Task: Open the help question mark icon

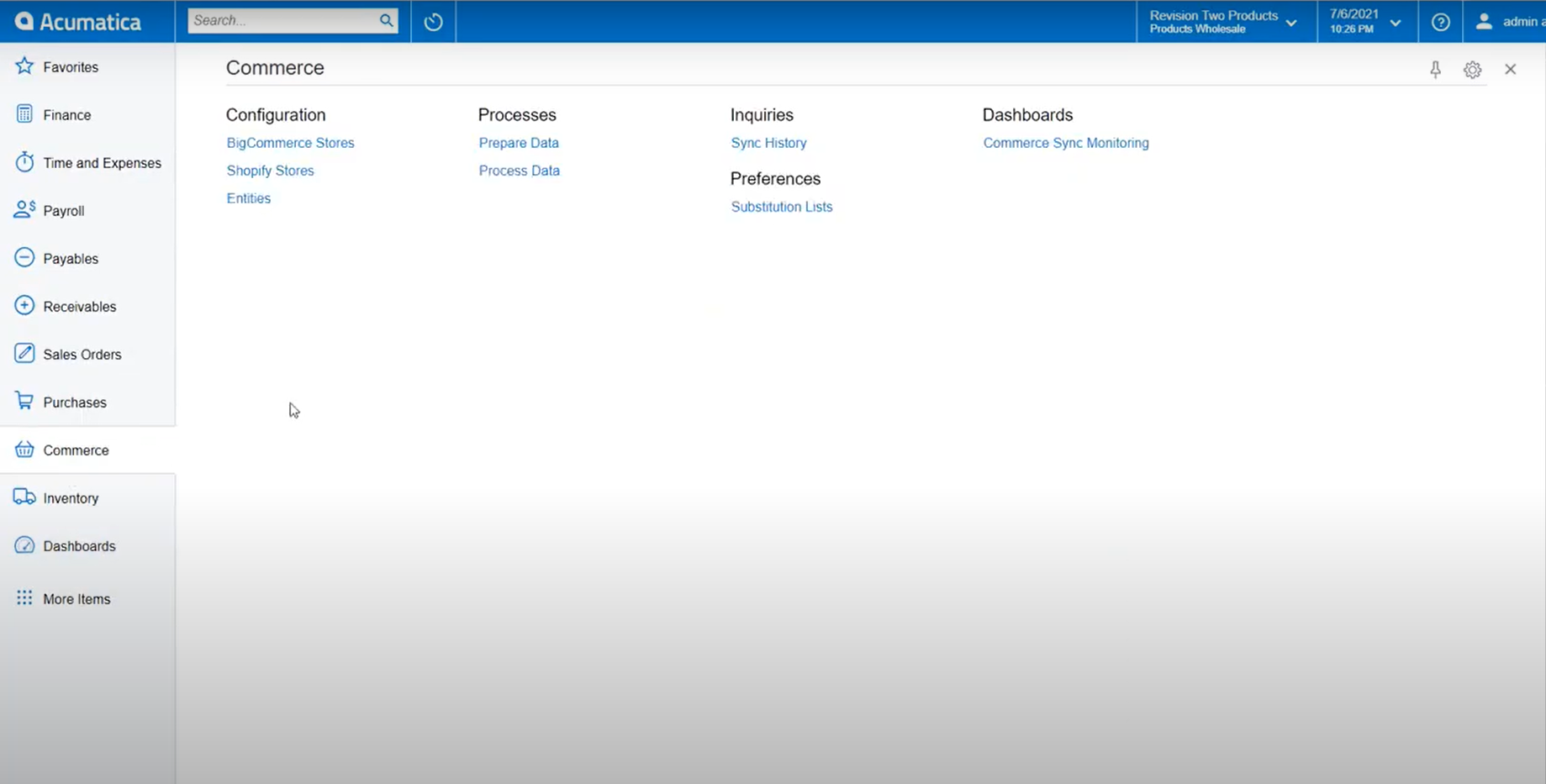Action: (x=1440, y=22)
